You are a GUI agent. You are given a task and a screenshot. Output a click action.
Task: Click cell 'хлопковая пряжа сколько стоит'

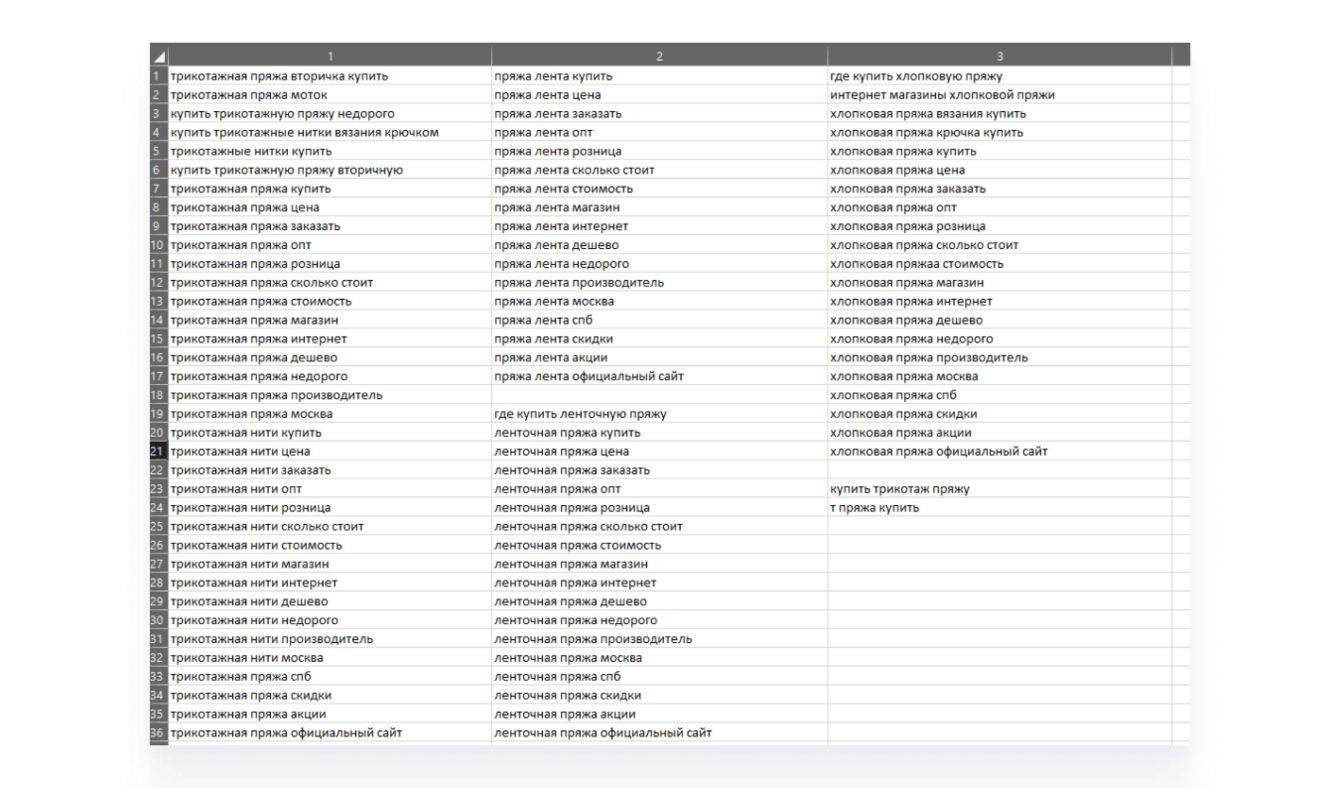999,245
